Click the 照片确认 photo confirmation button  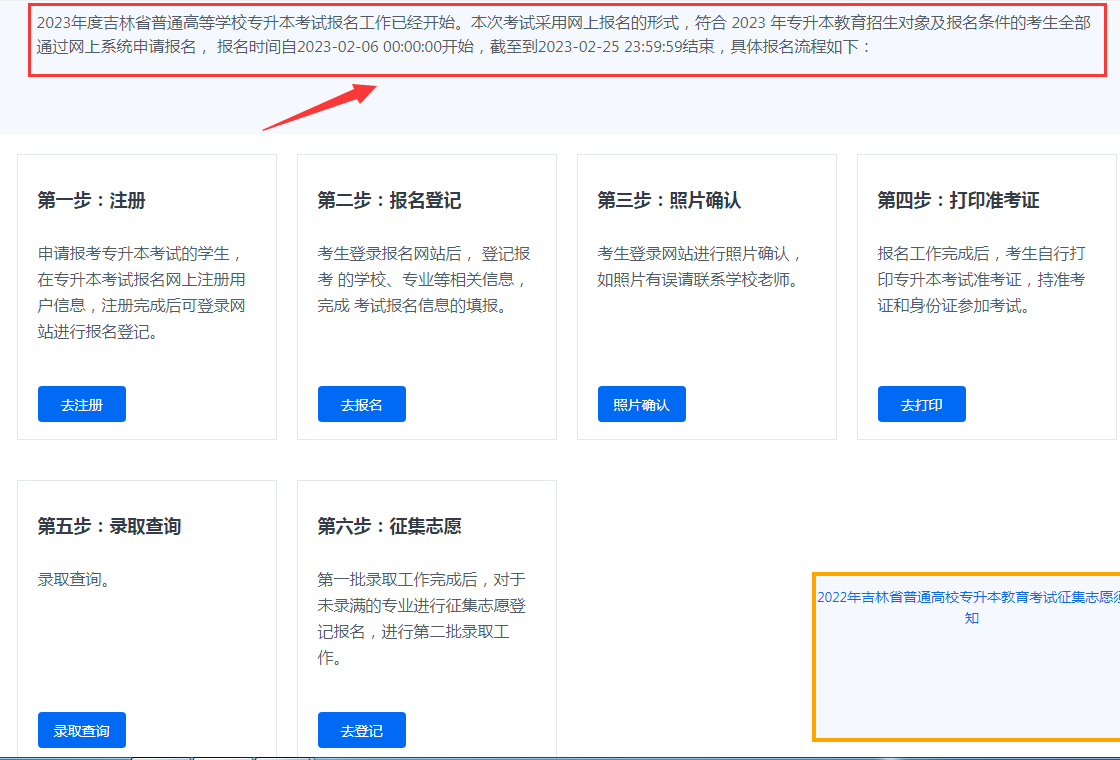pyautogui.click(x=641, y=403)
